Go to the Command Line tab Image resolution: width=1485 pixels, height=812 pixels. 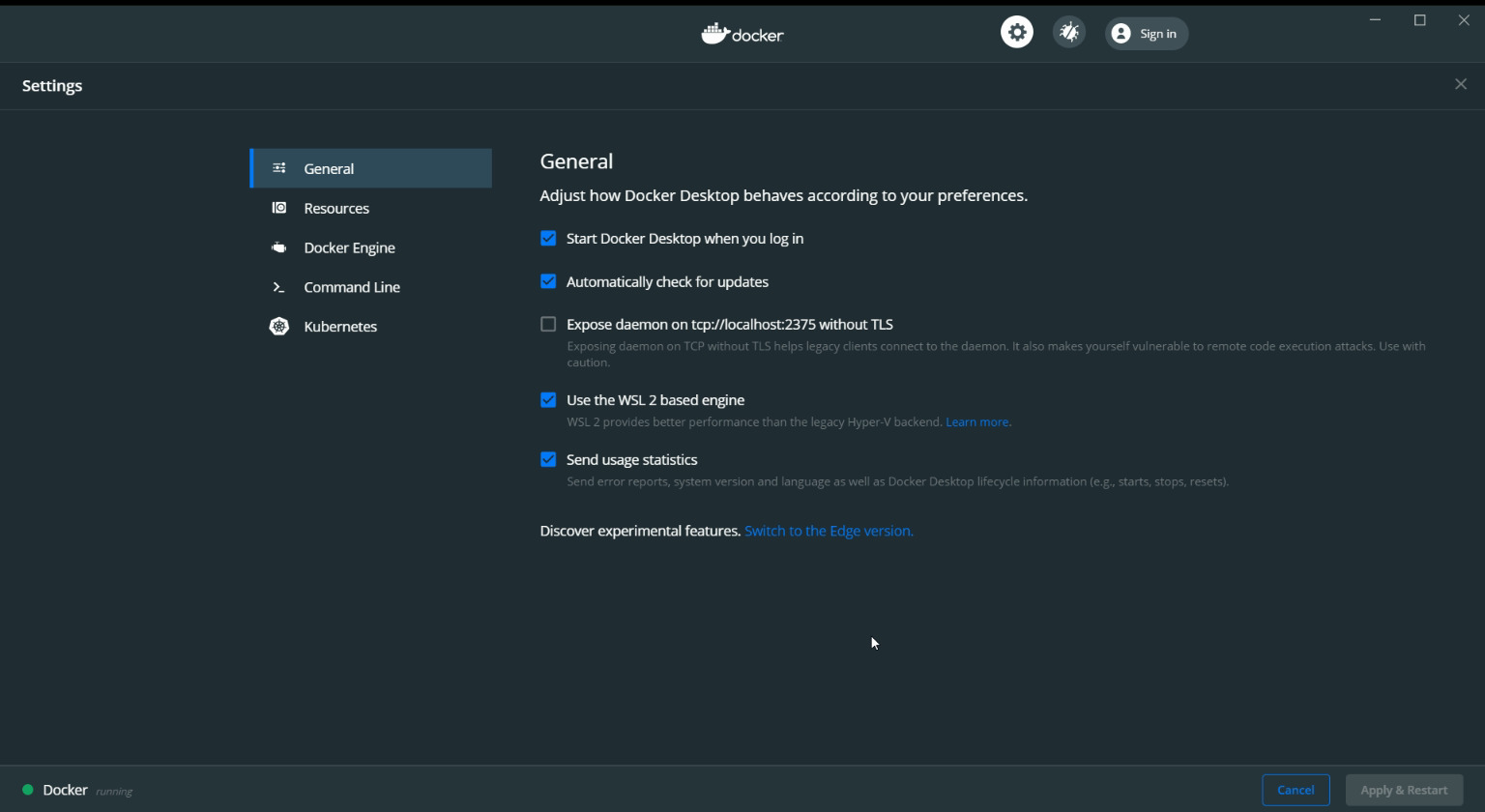370,287
